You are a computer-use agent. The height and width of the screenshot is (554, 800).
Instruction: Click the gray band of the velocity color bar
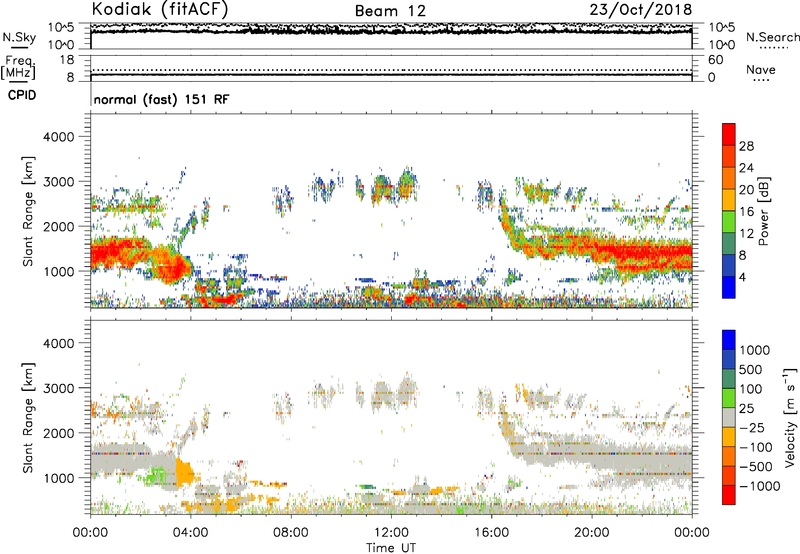(x=729, y=418)
